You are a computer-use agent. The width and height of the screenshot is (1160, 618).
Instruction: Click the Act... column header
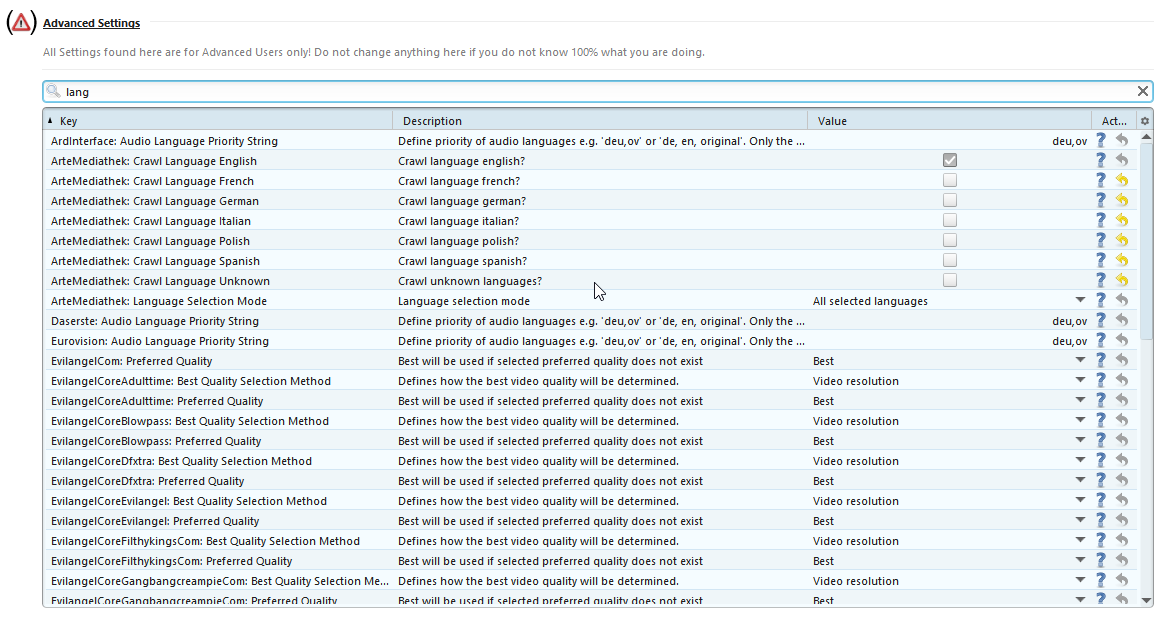[x=1114, y=121]
